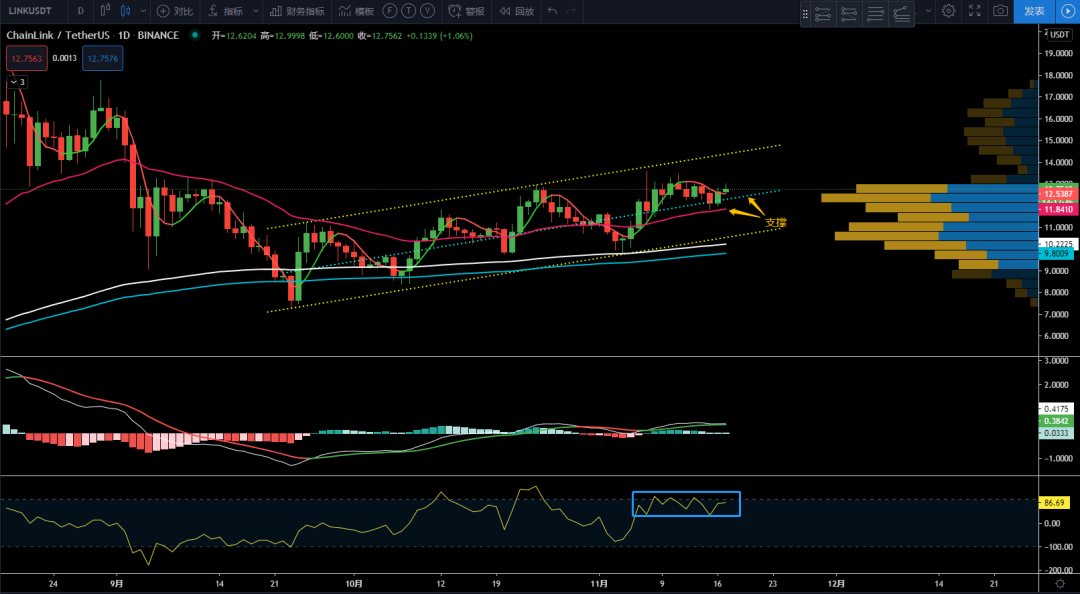Image resolution: width=1080 pixels, height=594 pixels.
Task: Click the bar style icon beside interval D
Action: (103, 12)
